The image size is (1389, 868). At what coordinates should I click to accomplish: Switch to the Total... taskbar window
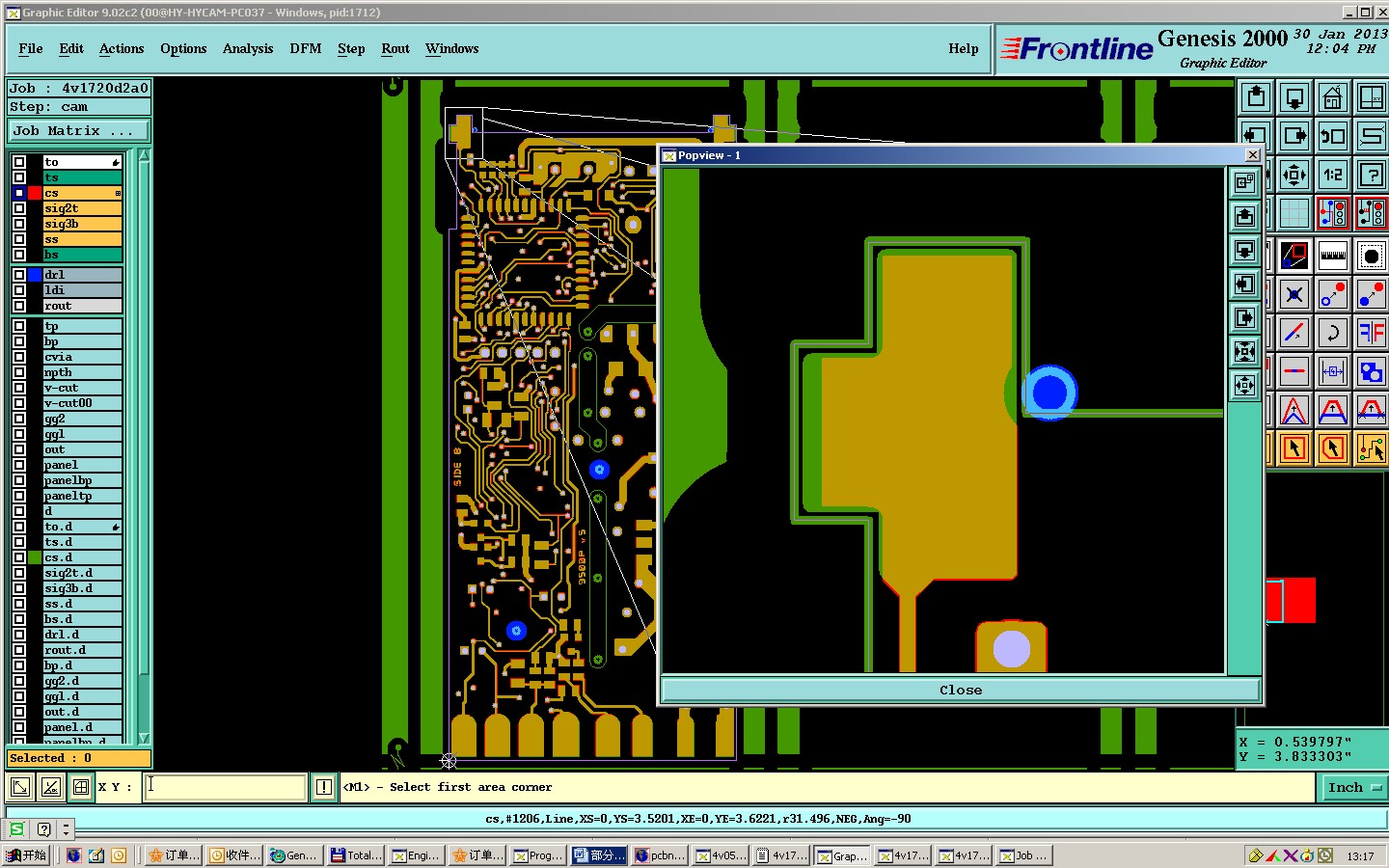point(356,855)
